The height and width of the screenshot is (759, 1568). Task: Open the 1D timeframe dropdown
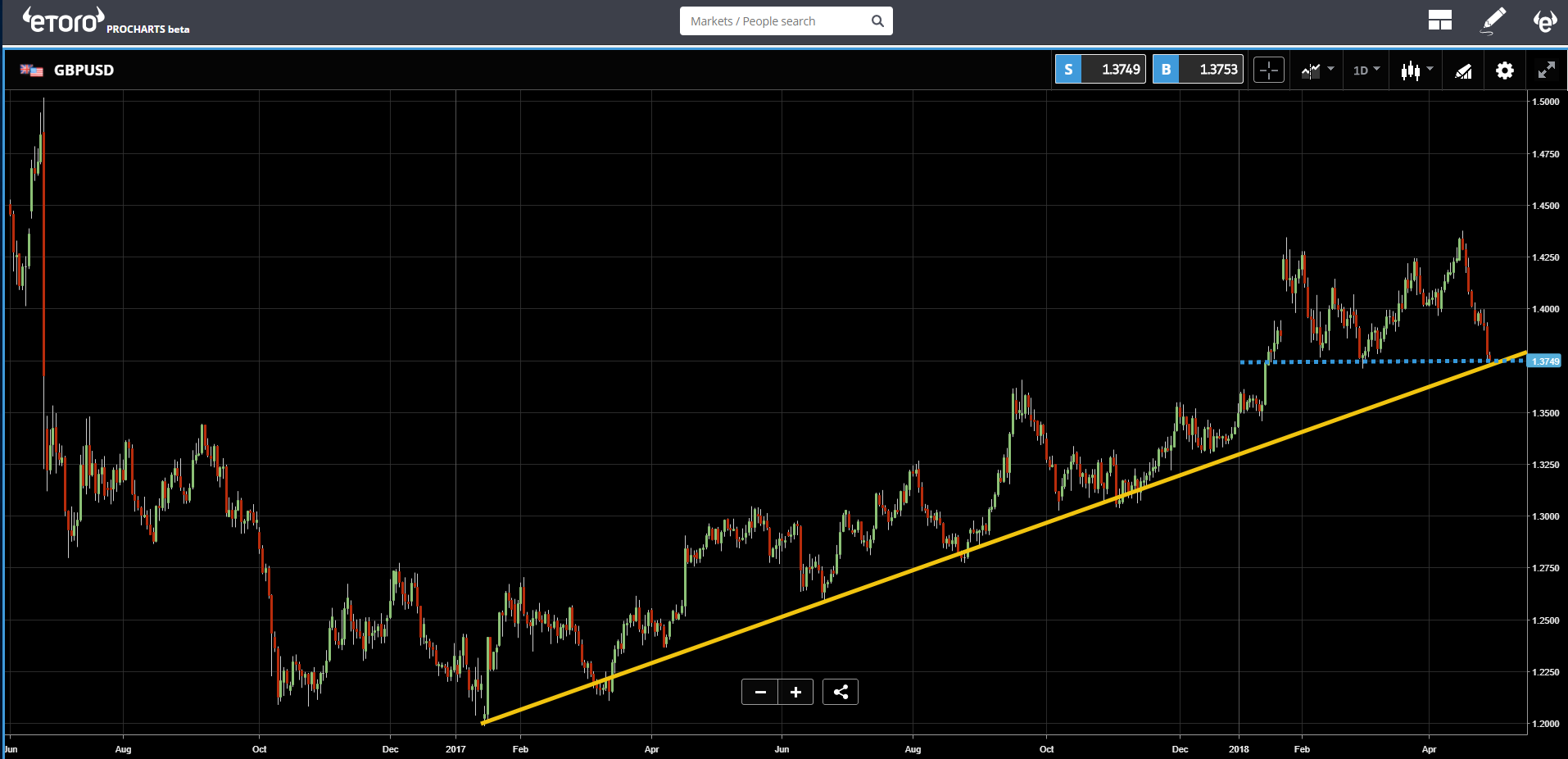[x=1362, y=70]
